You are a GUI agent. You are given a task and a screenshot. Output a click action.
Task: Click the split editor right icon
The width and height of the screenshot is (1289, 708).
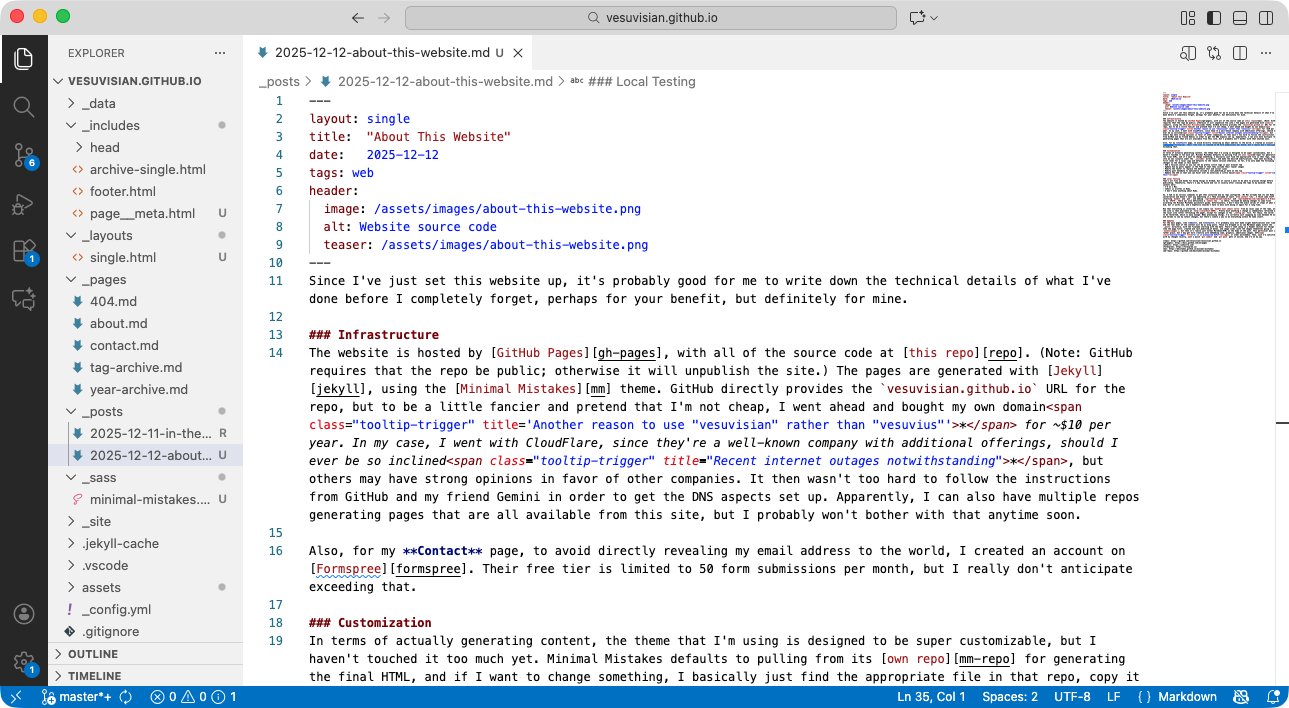pyautogui.click(x=1240, y=53)
